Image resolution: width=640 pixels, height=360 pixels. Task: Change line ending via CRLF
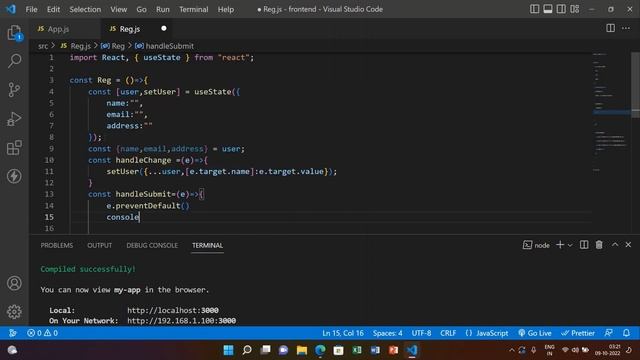pyautogui.click(x=448, y=333)
